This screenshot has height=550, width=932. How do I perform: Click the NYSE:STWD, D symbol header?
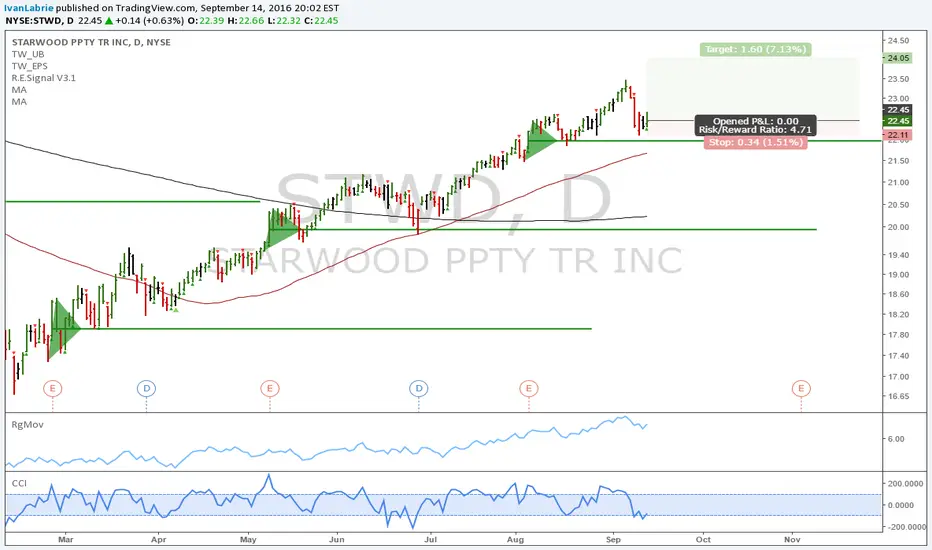(x=40, y=21)
